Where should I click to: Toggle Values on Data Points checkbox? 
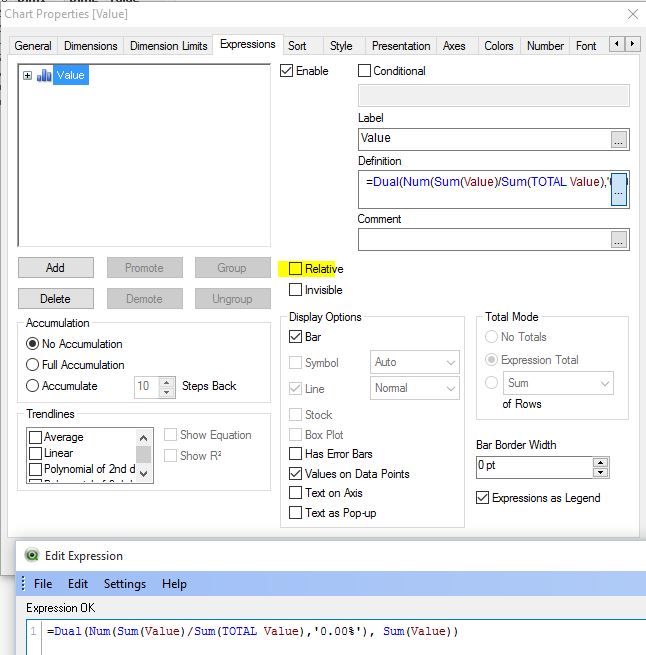point(295,474)
